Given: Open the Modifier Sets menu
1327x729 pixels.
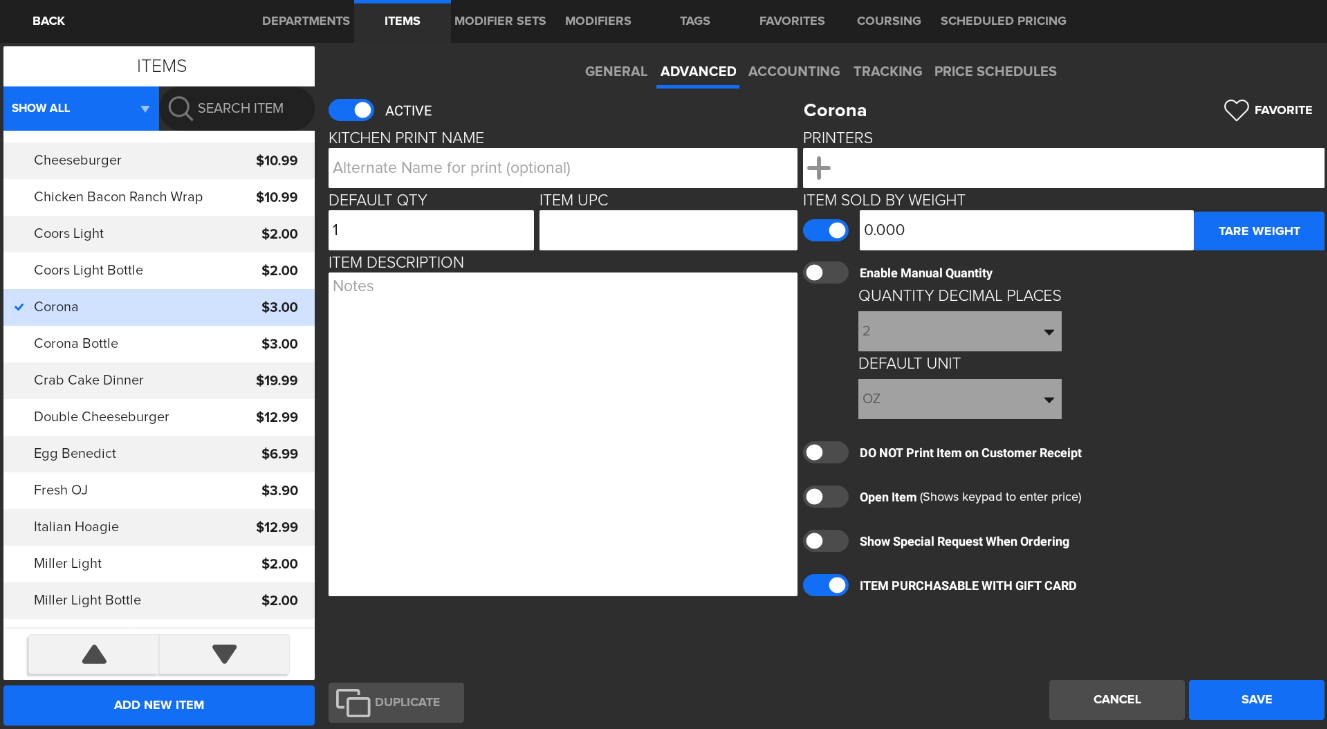Looking at the screenshot, I should [x=500, y=21].
